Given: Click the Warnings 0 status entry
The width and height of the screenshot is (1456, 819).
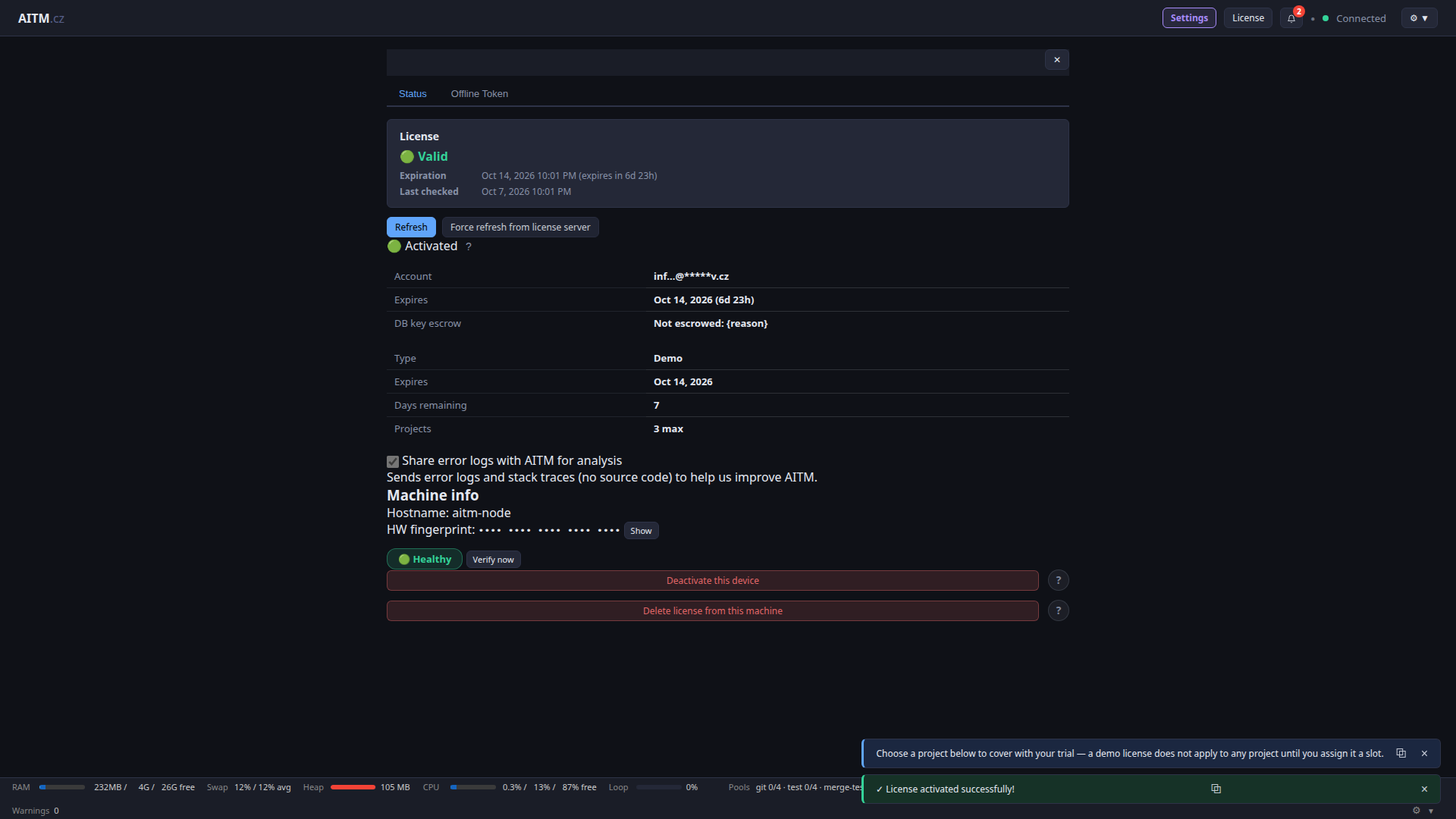Looking at the screenshot, I should [x=36, y=811].
